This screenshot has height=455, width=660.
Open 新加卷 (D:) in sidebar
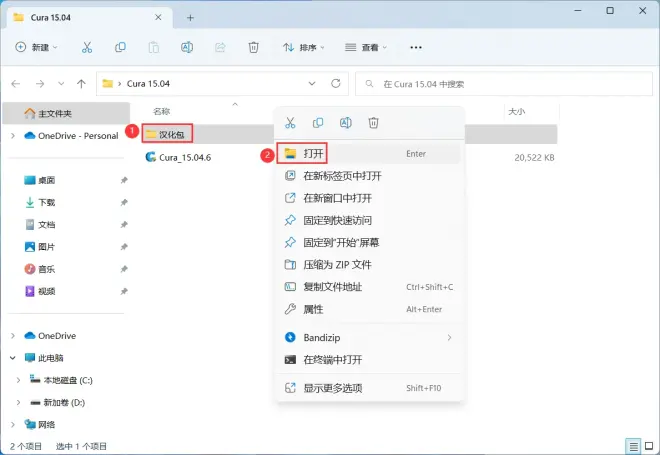click(58, 402)
